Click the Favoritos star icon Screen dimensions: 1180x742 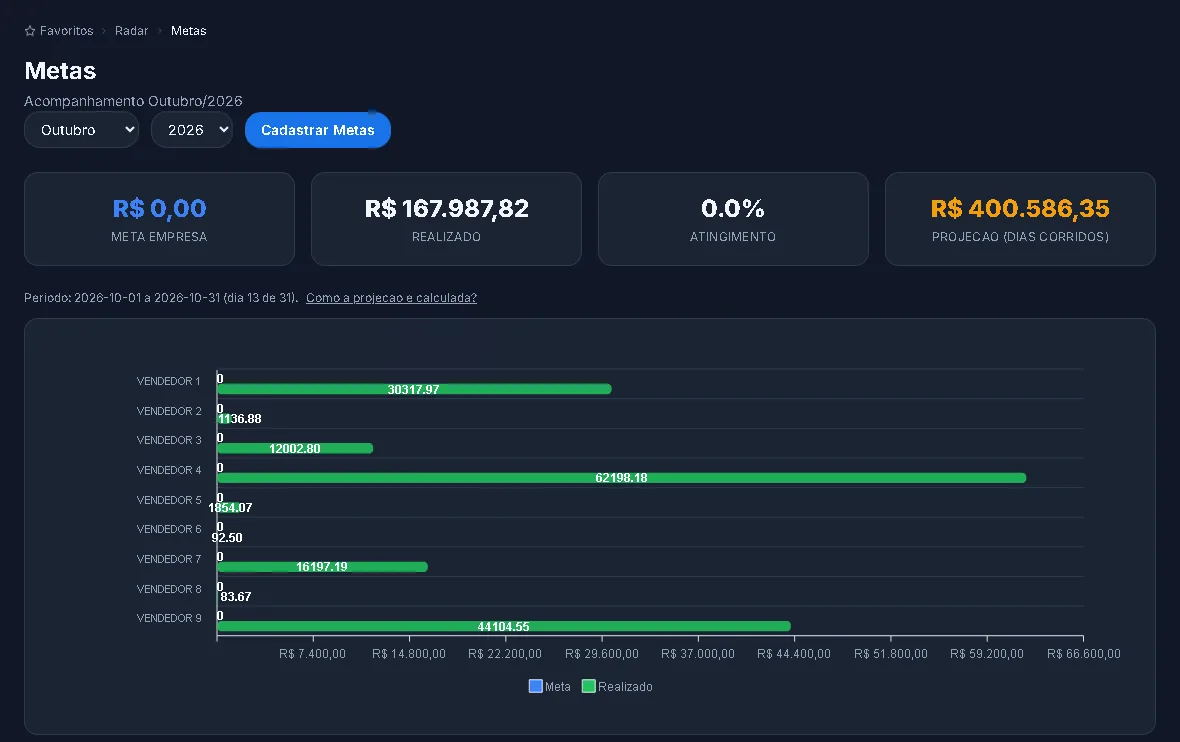click(x=30, y=31)
